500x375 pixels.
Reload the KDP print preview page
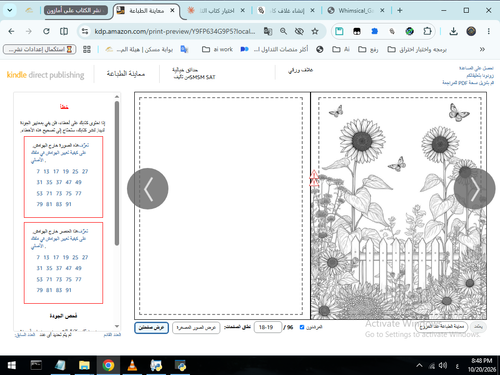coord(46,31)
